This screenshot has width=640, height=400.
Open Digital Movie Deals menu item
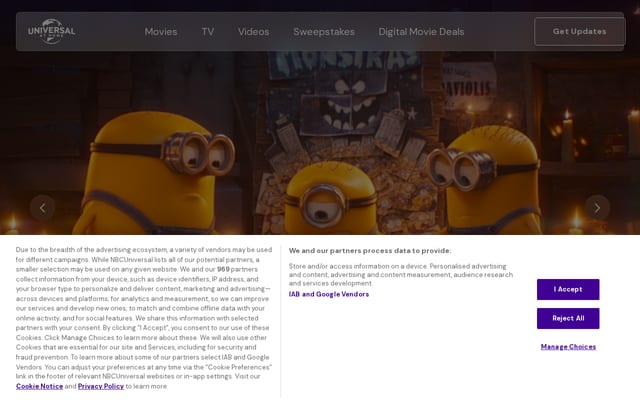[421, 31]
